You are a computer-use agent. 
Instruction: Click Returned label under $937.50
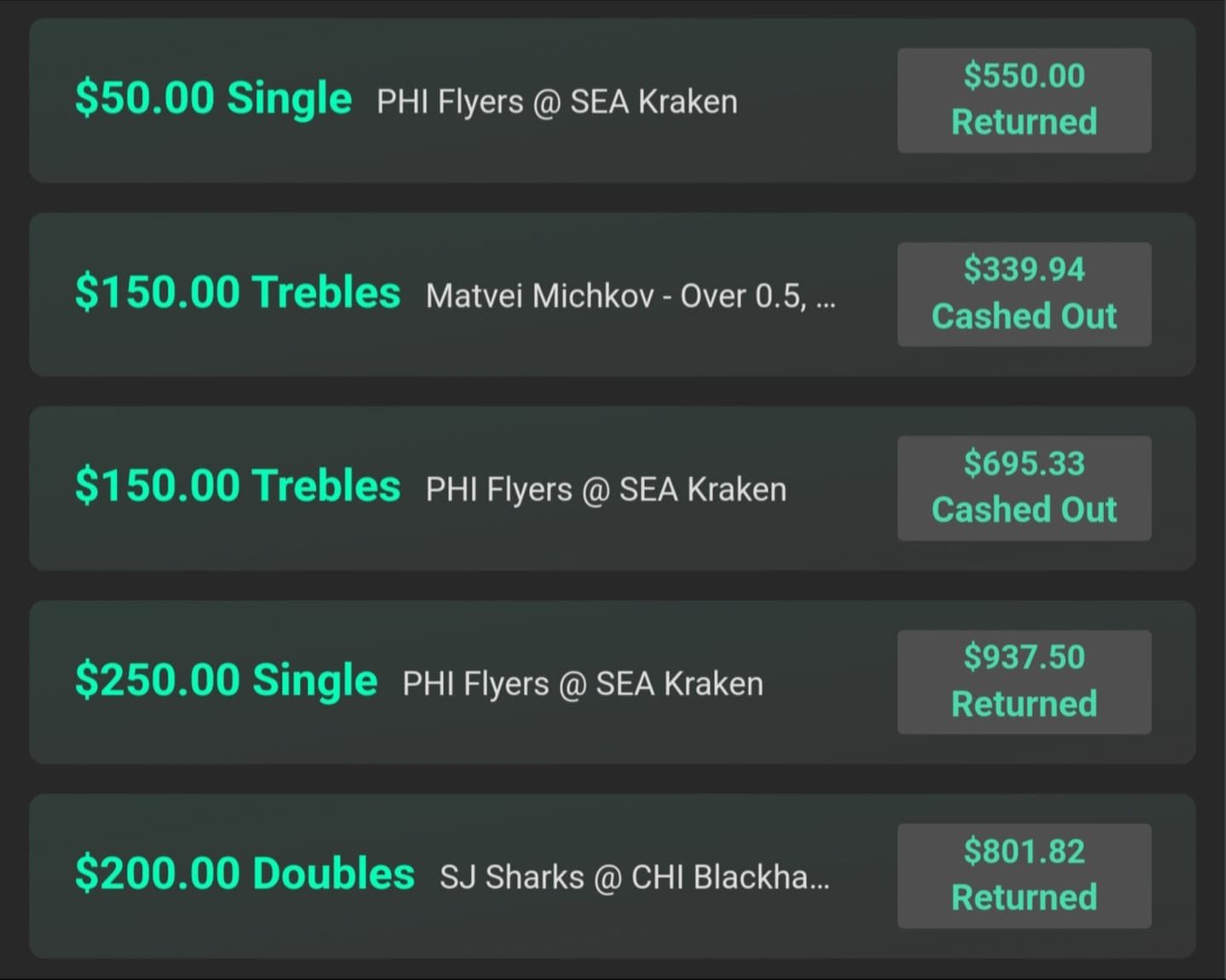(1024, 704)
